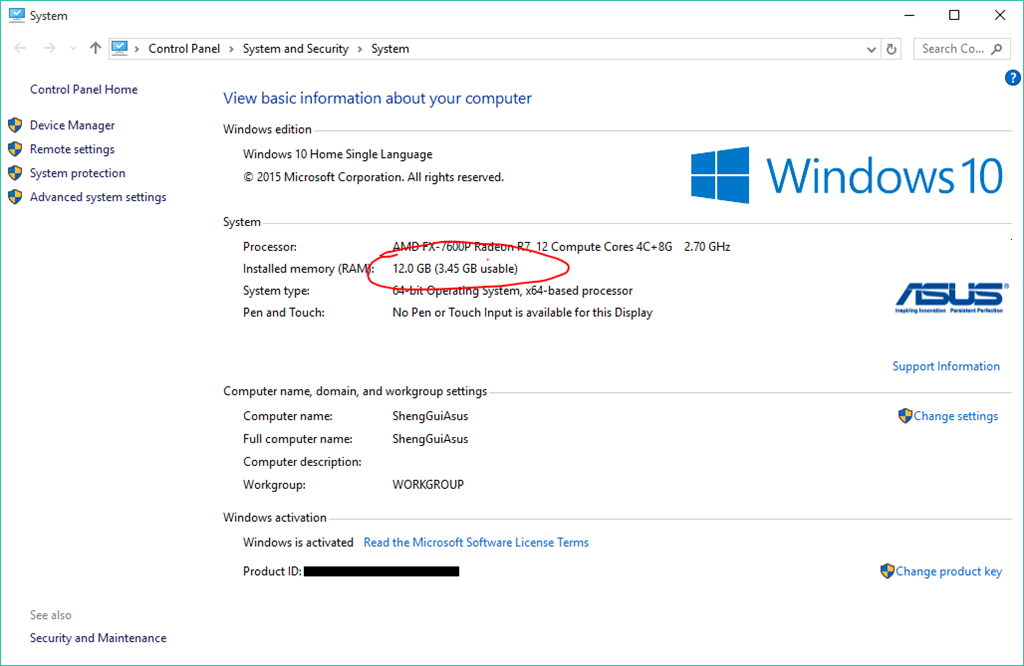Click the View basic information heading

[377, 98]
